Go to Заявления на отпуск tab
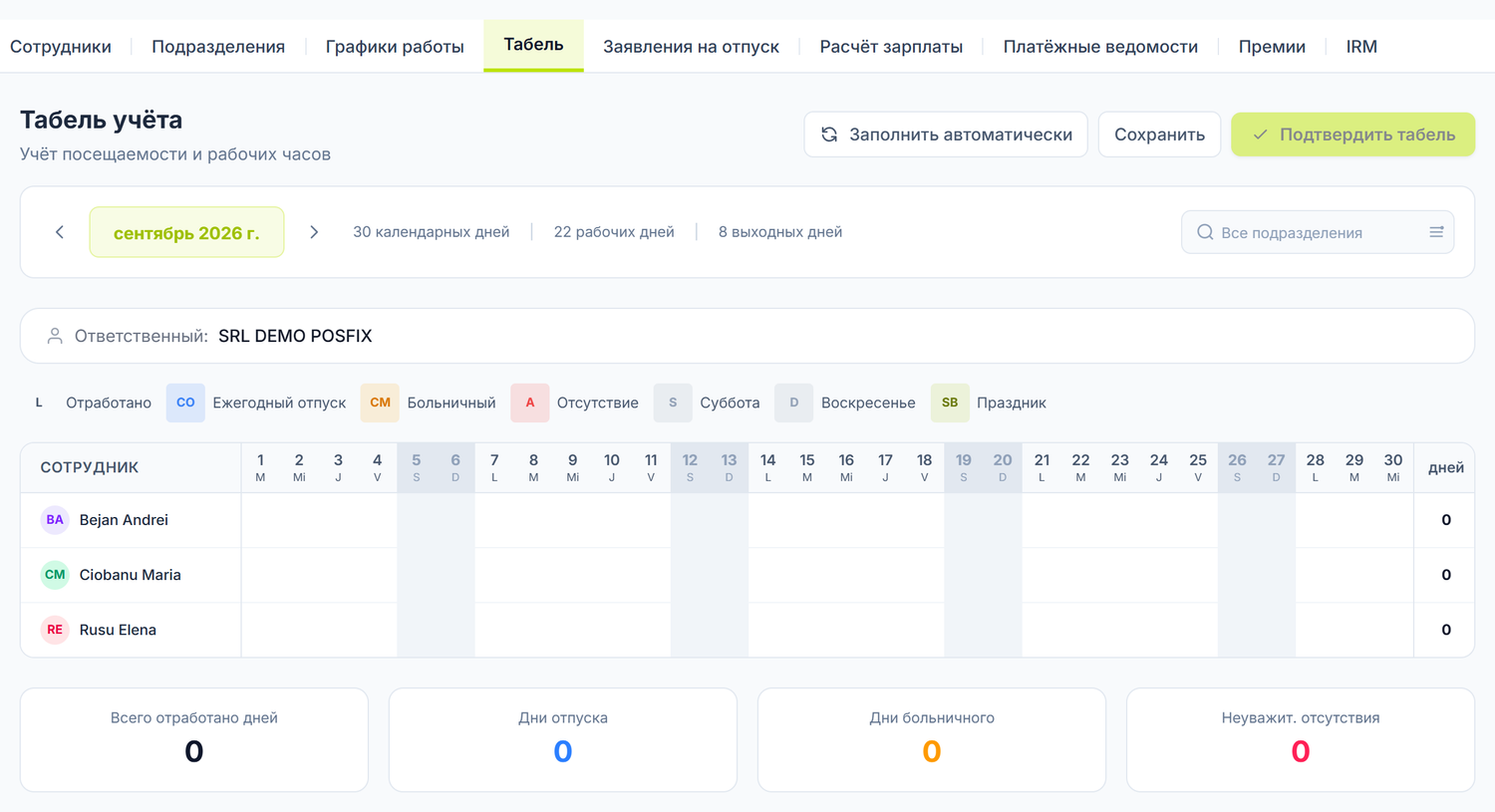This screenshot has height=812, width=1495. (x=691, y=47)
